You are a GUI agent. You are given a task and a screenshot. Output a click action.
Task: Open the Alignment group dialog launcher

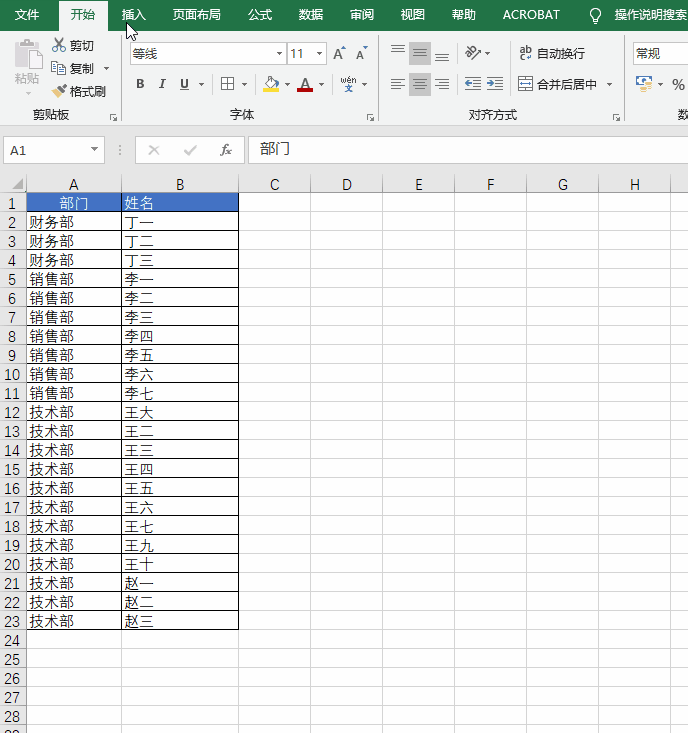click(616, 117)
